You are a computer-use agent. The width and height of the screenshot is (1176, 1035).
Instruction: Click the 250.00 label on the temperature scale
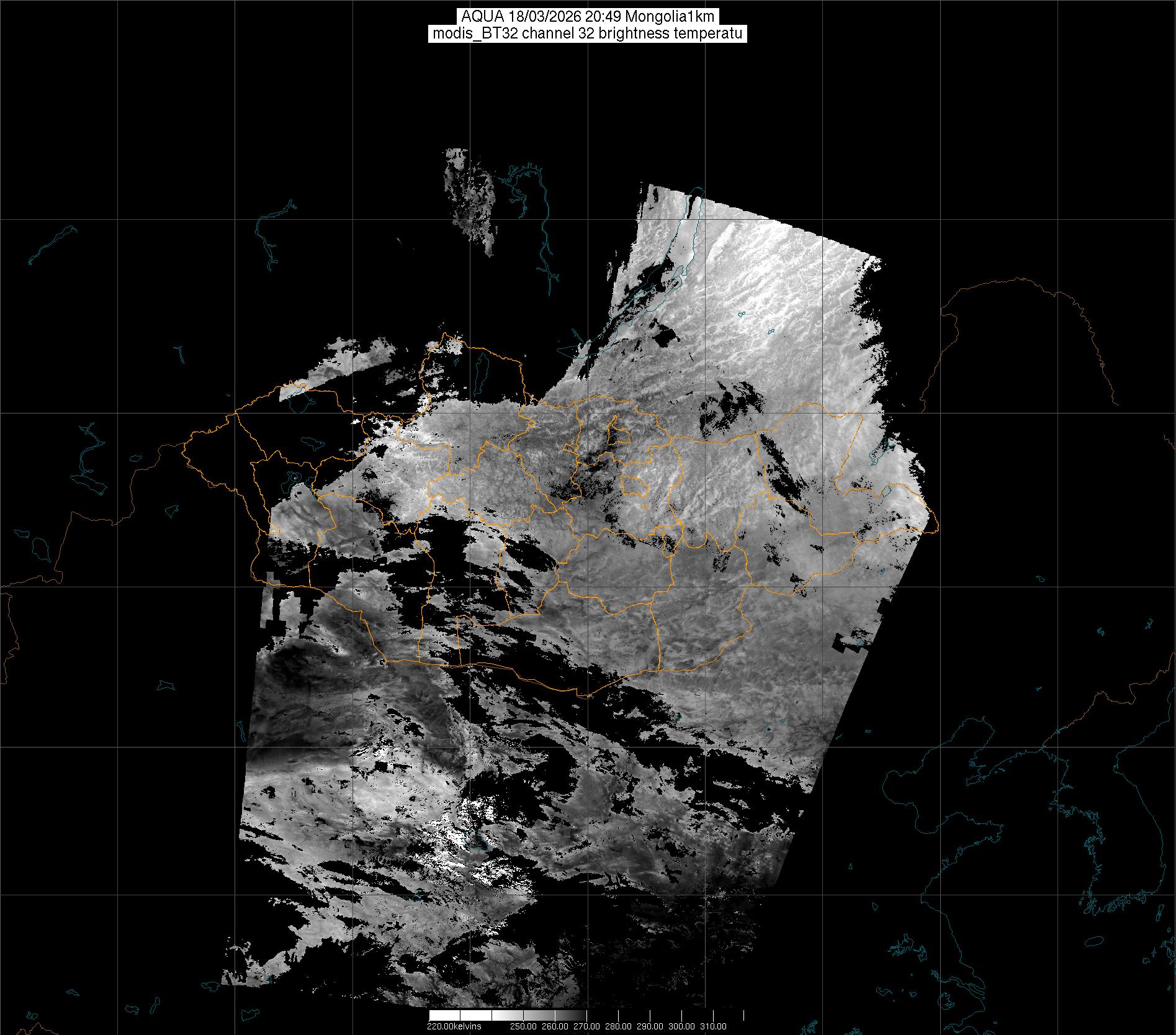pos(523,1026)
